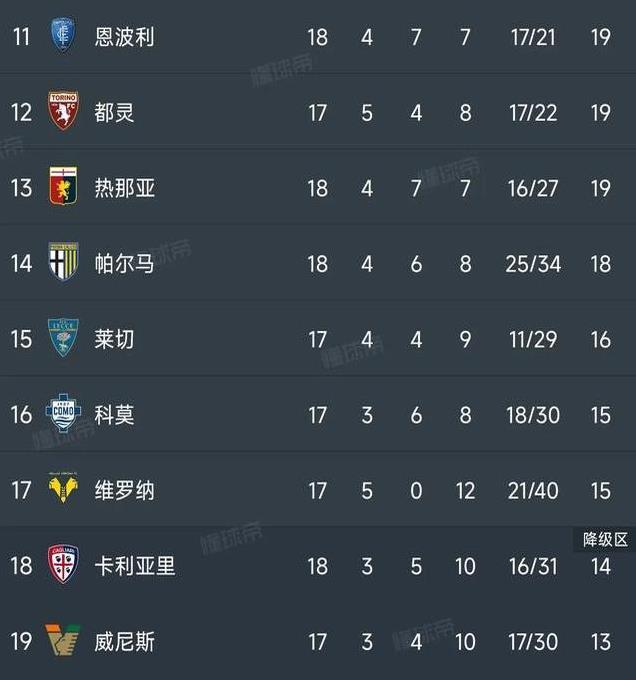
Task: Select 威尼斯 in row 19
Action: click(x=124, y=641)
